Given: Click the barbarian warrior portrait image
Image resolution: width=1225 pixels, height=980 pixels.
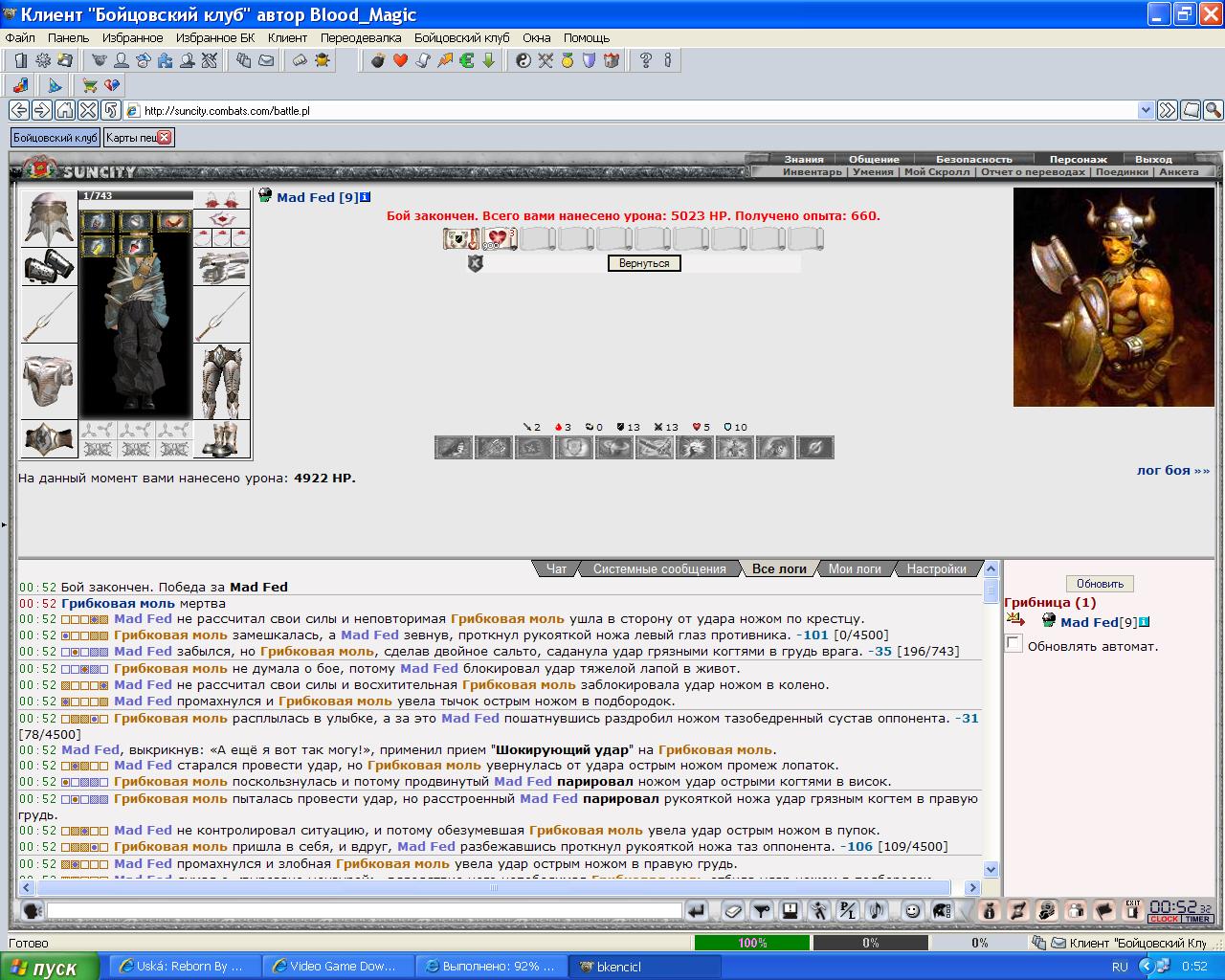Looking at the screenshot, I should 1113,297.
